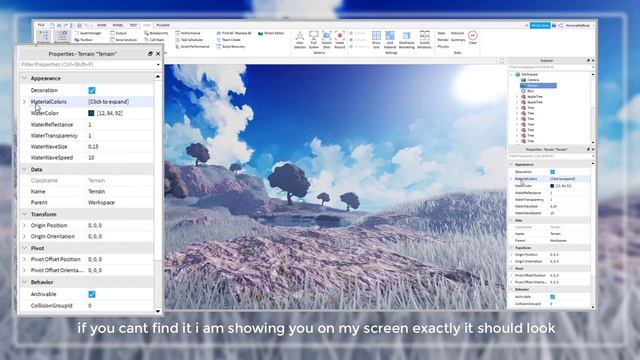Show Network stats
The image size is (640, 360).
coord(457,33)
